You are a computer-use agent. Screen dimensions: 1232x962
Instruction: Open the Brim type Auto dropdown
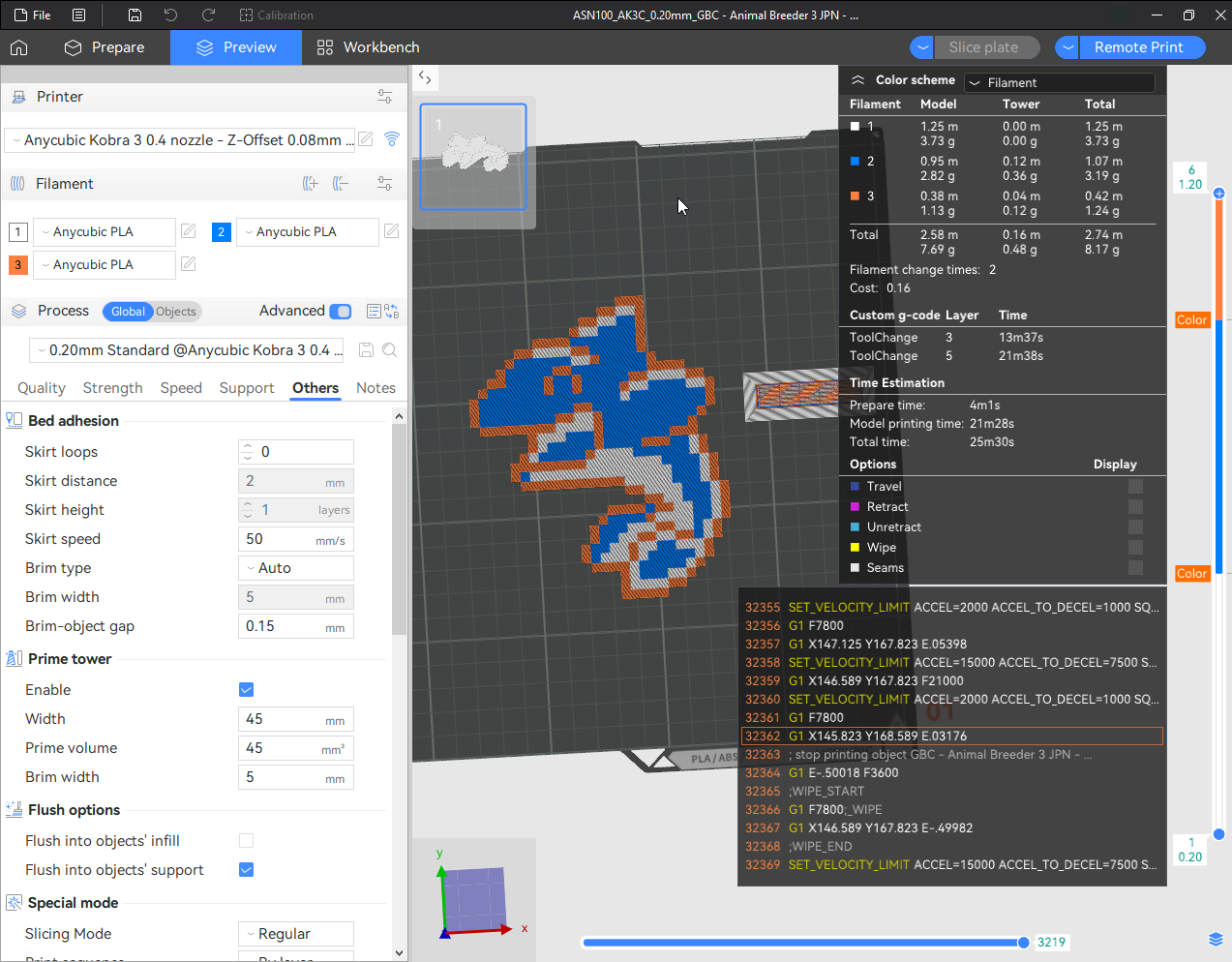click(x=296, y=568)
